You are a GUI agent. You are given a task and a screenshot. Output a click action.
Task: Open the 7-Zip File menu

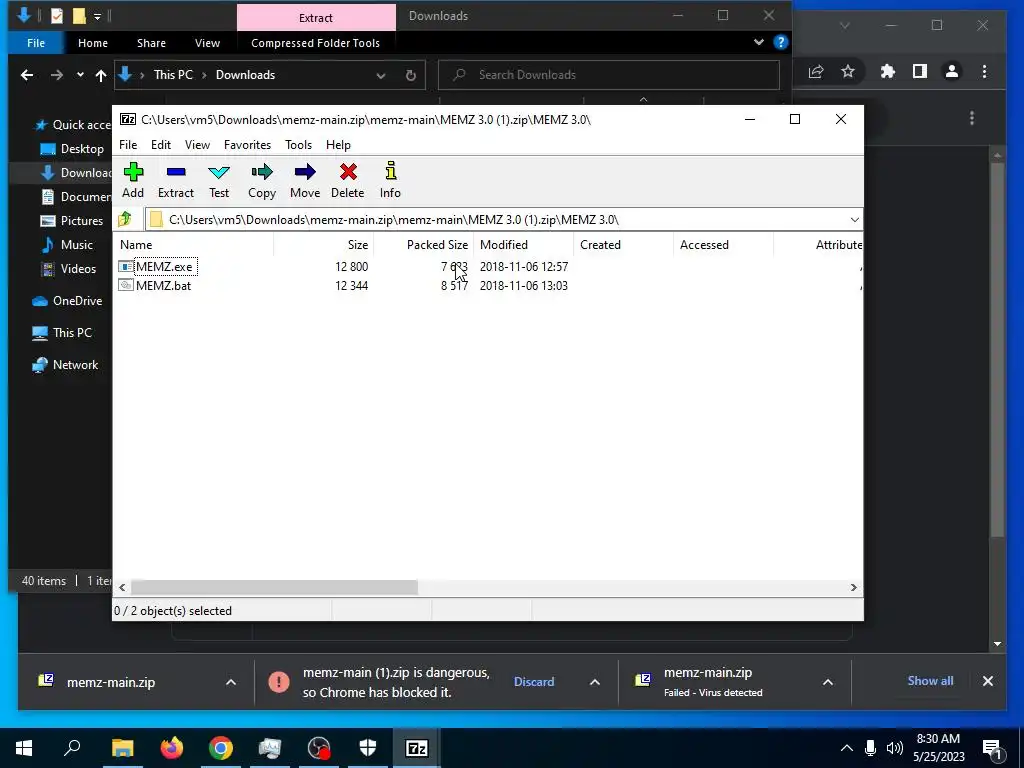(x=128, y=145)
